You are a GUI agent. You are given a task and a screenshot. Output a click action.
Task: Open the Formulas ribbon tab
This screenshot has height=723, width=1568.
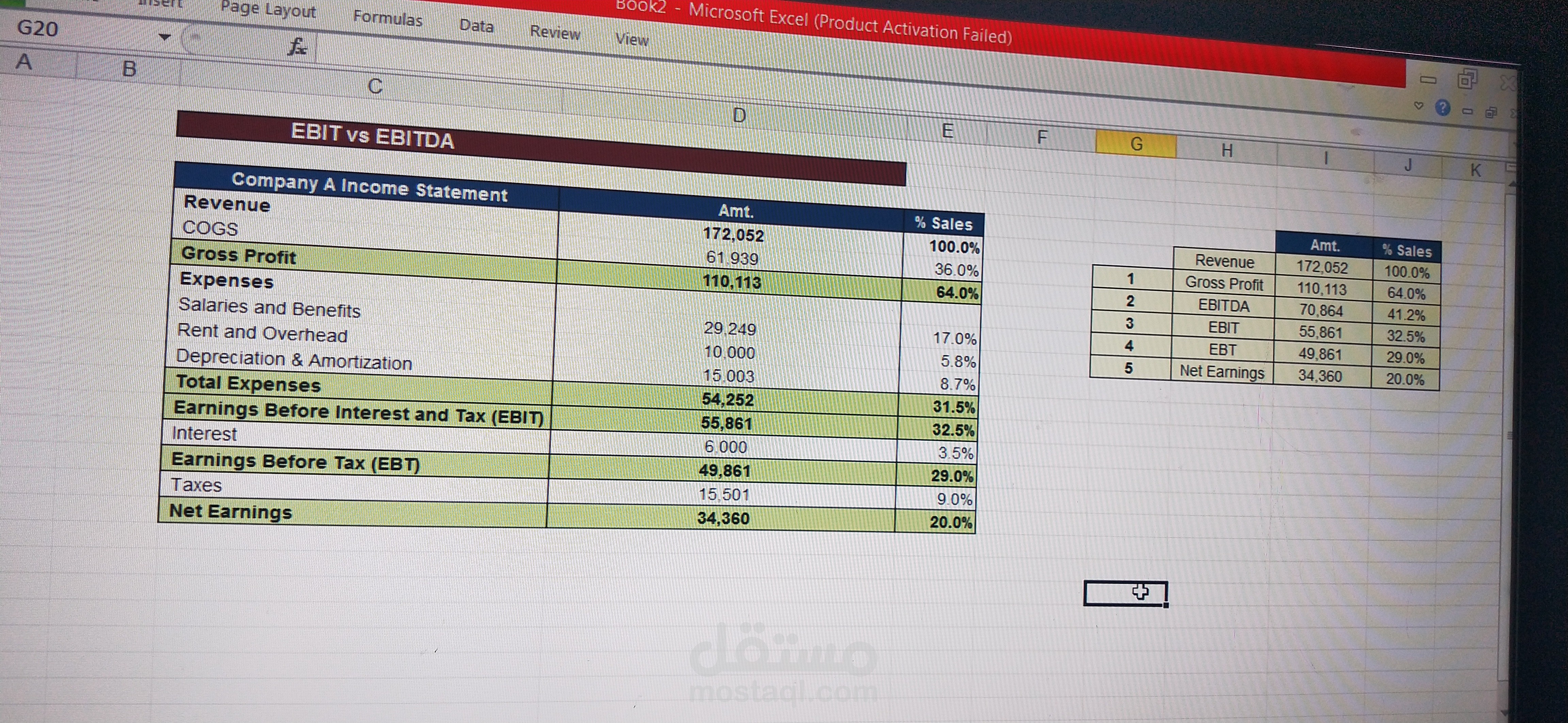pos(388,18)
